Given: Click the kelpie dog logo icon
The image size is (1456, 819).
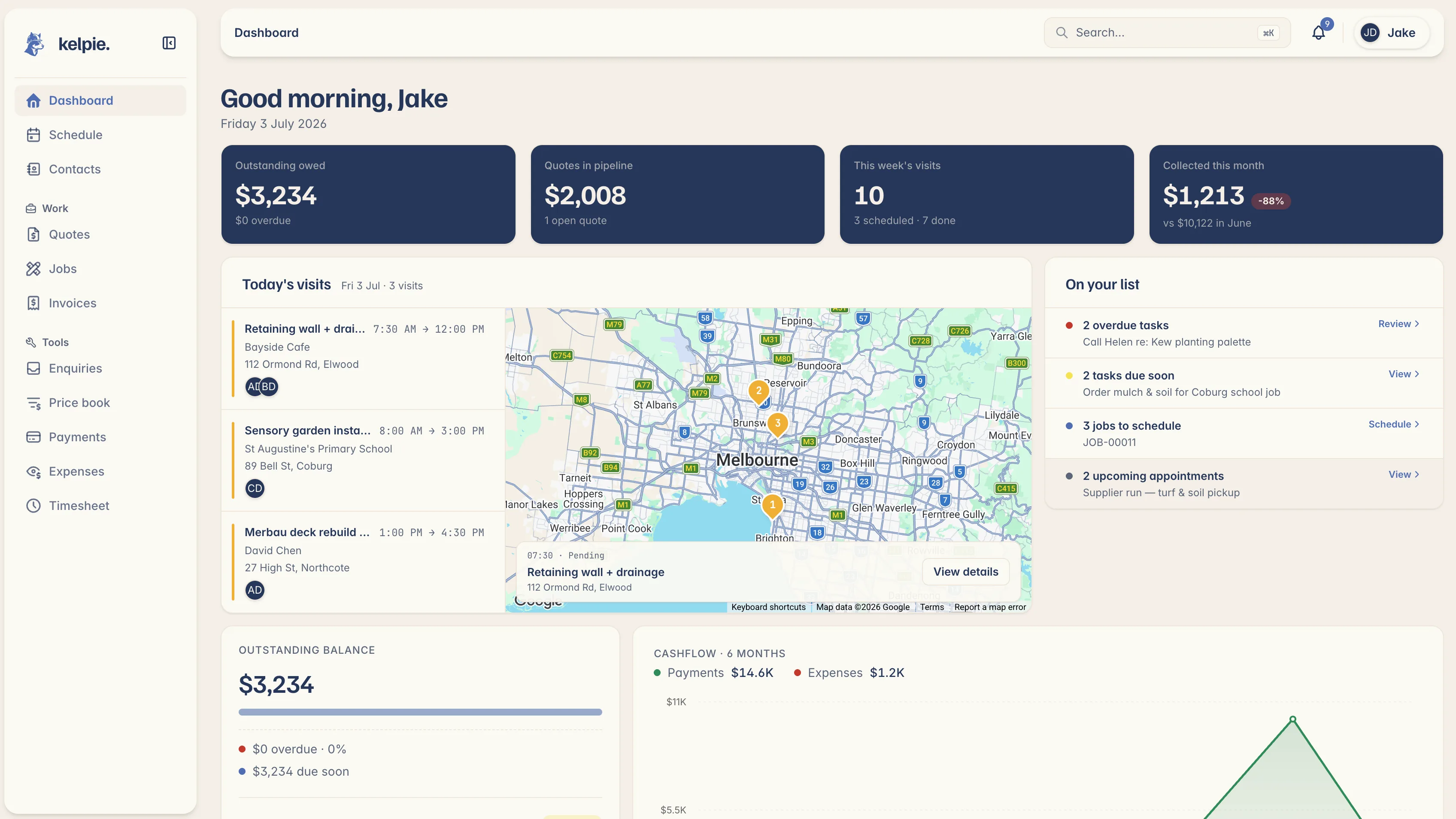Looking at the screenshot, I should (34, 43).
